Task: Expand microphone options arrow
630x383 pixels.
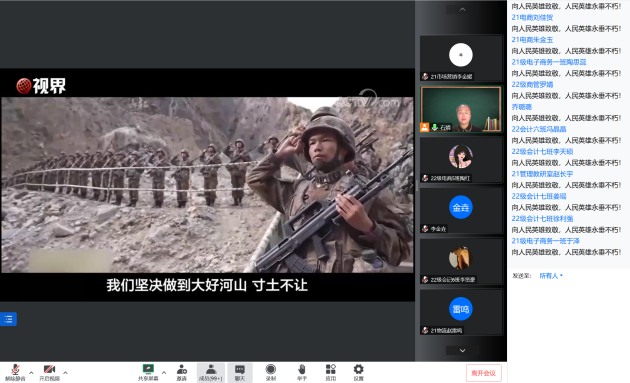Action: point(31,373)
